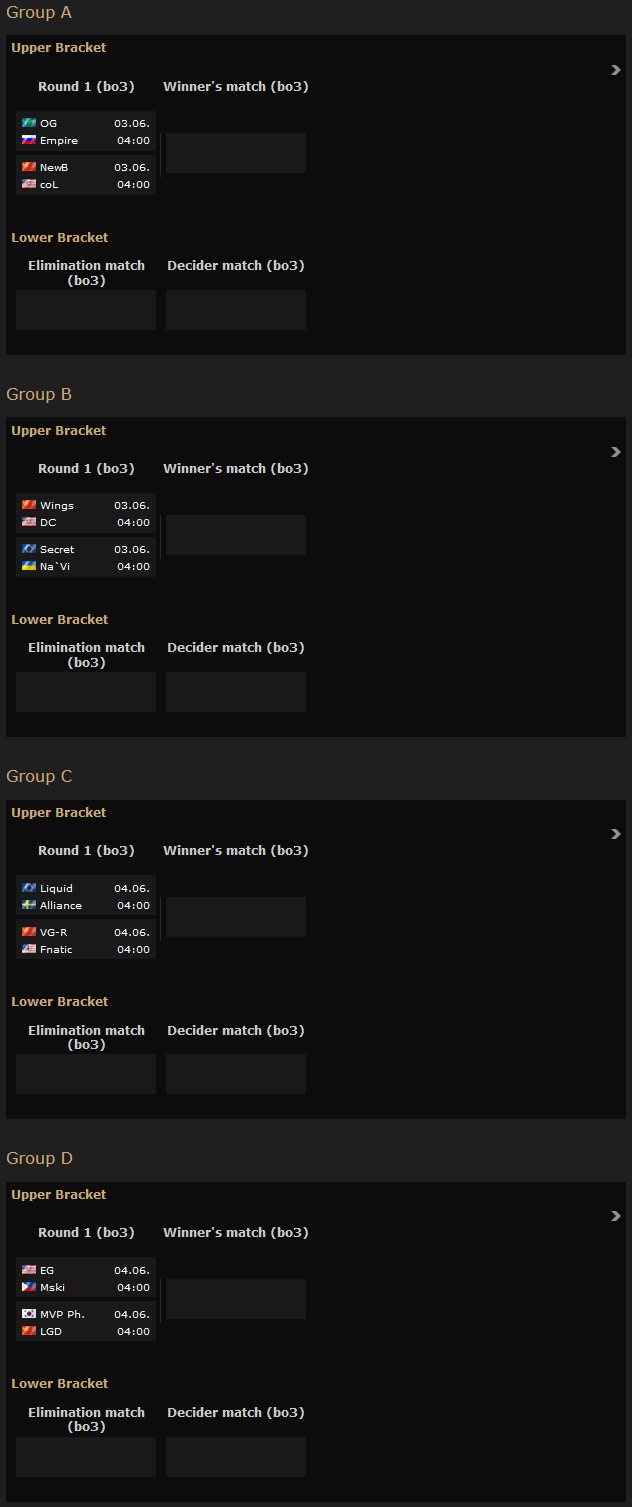Click Group D empty Decider match slot
632x1507 pixels.
pyautogui.click(x=236, y=1456)
